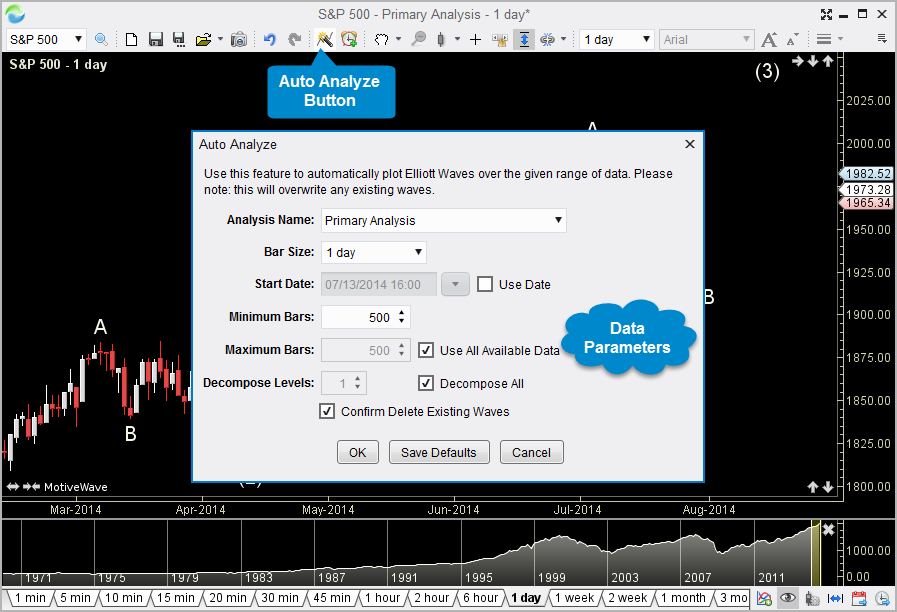Close the overview panel with the white X
This screenshot has height=612, width=897.
828,530
